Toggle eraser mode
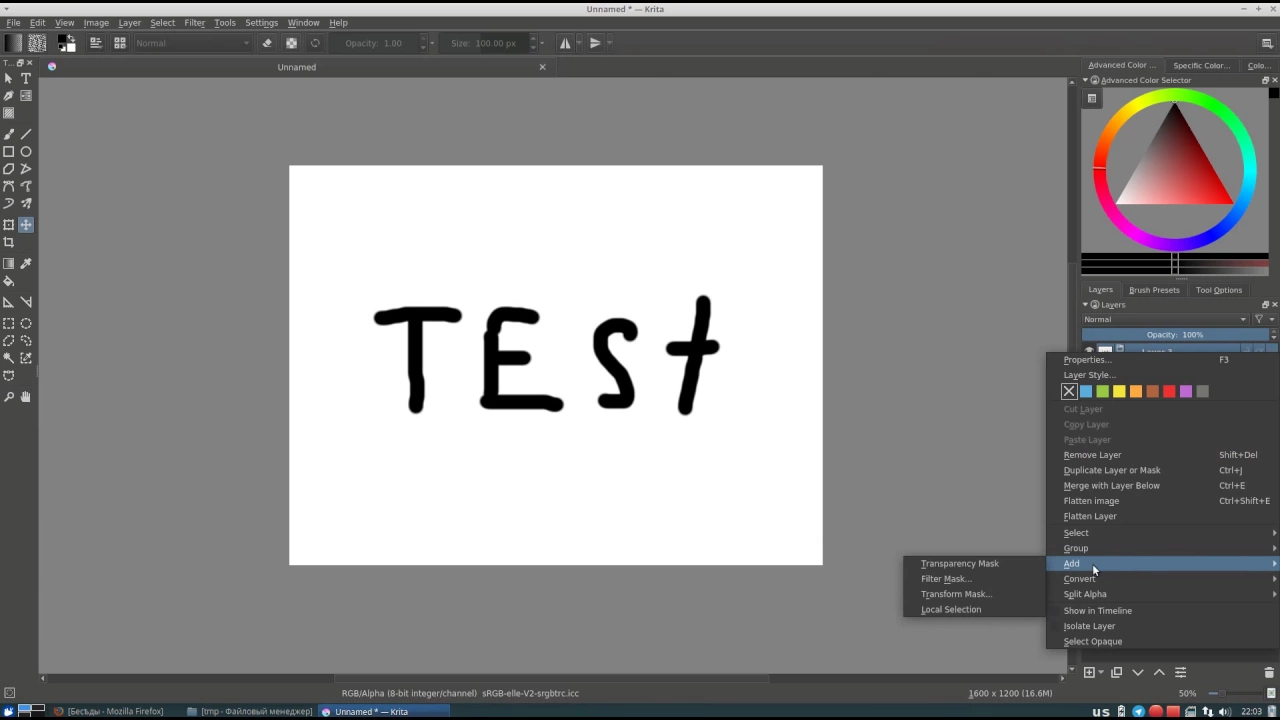Screen dimensions: 1280x720 [x=267, y=43]
